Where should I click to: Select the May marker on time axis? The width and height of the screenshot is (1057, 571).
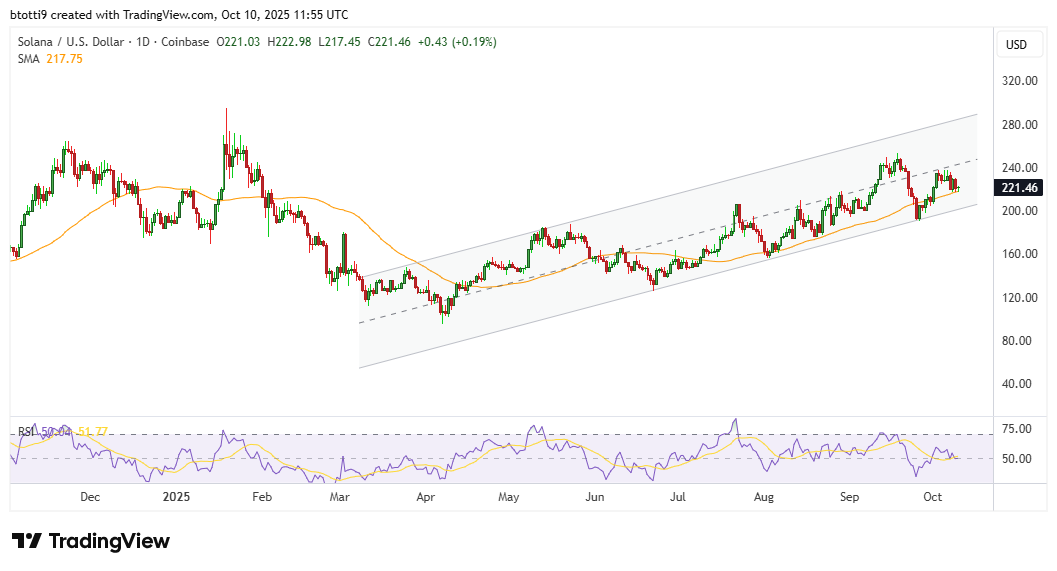click(x=509, y=496)
